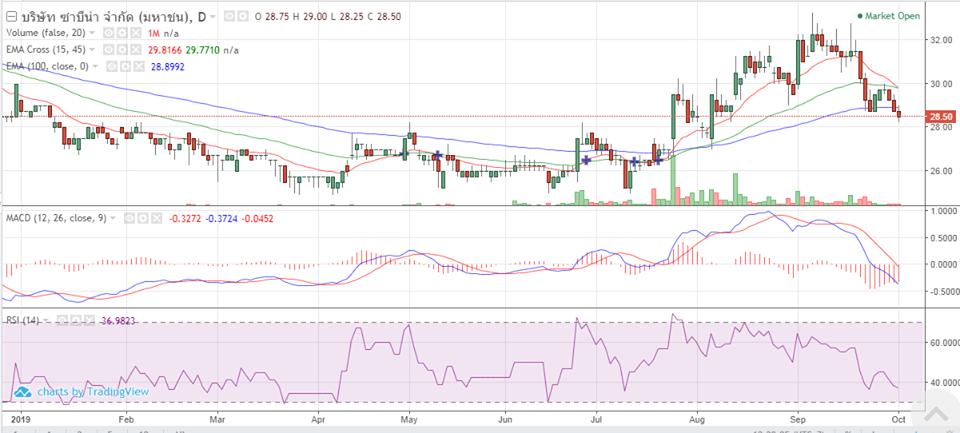Collapse the chart legend with minus box

(12, 17)
